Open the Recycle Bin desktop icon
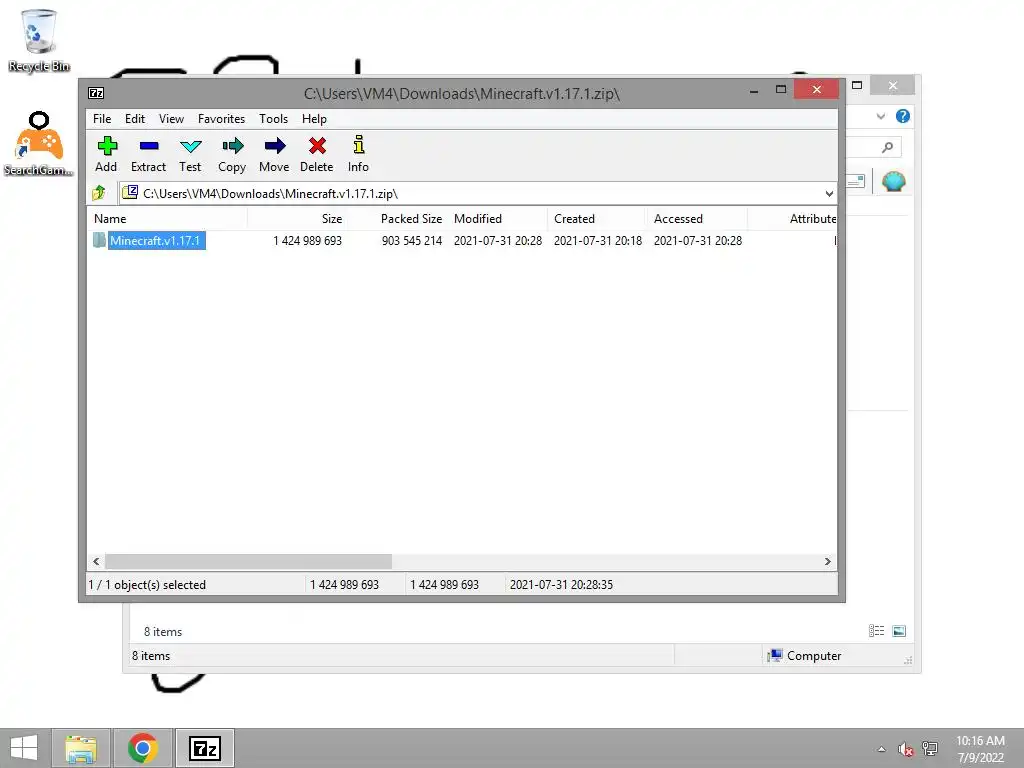 [39, 41]
